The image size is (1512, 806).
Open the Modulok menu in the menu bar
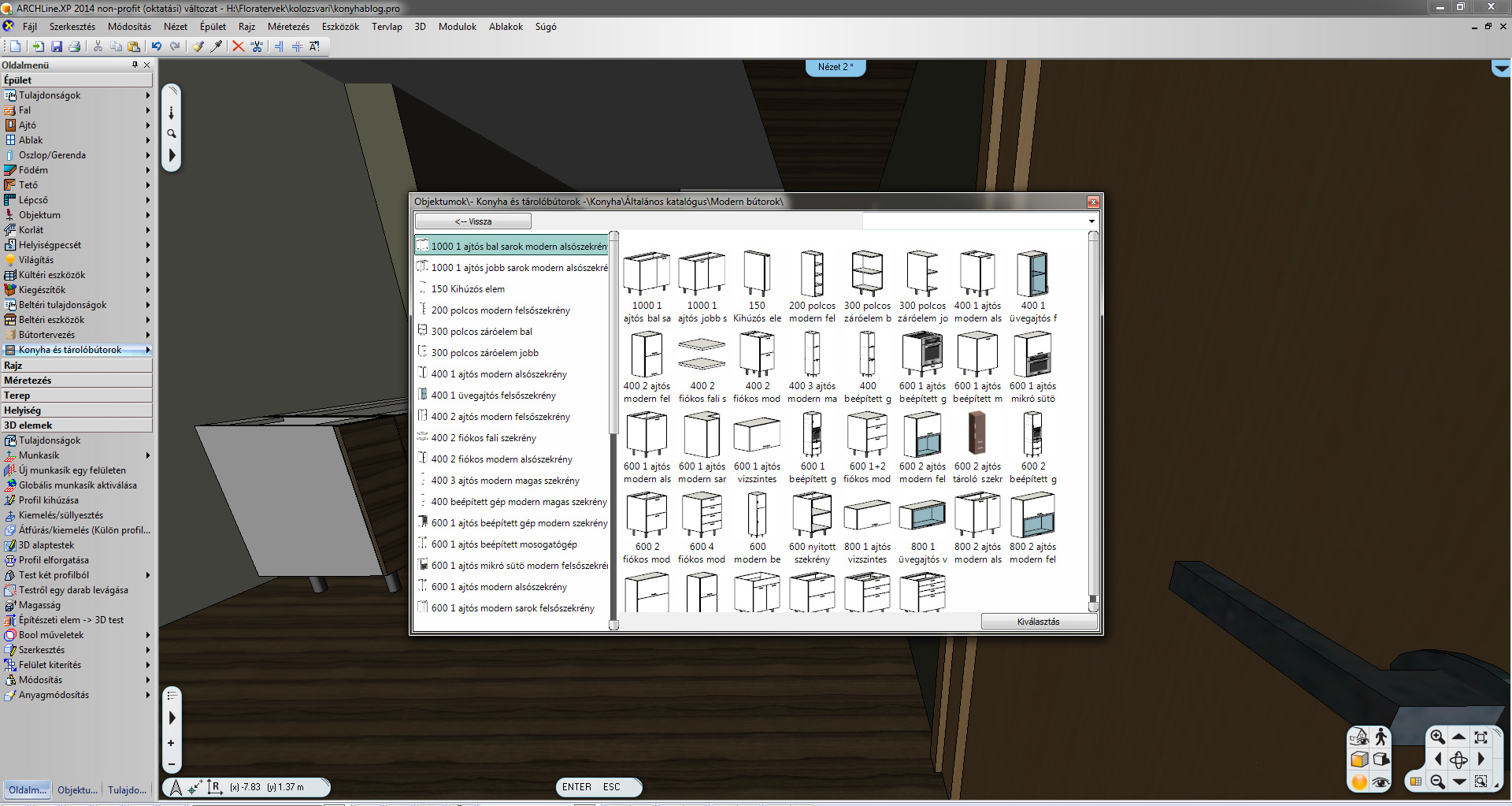pyautogui.click(x=457, y=27)
